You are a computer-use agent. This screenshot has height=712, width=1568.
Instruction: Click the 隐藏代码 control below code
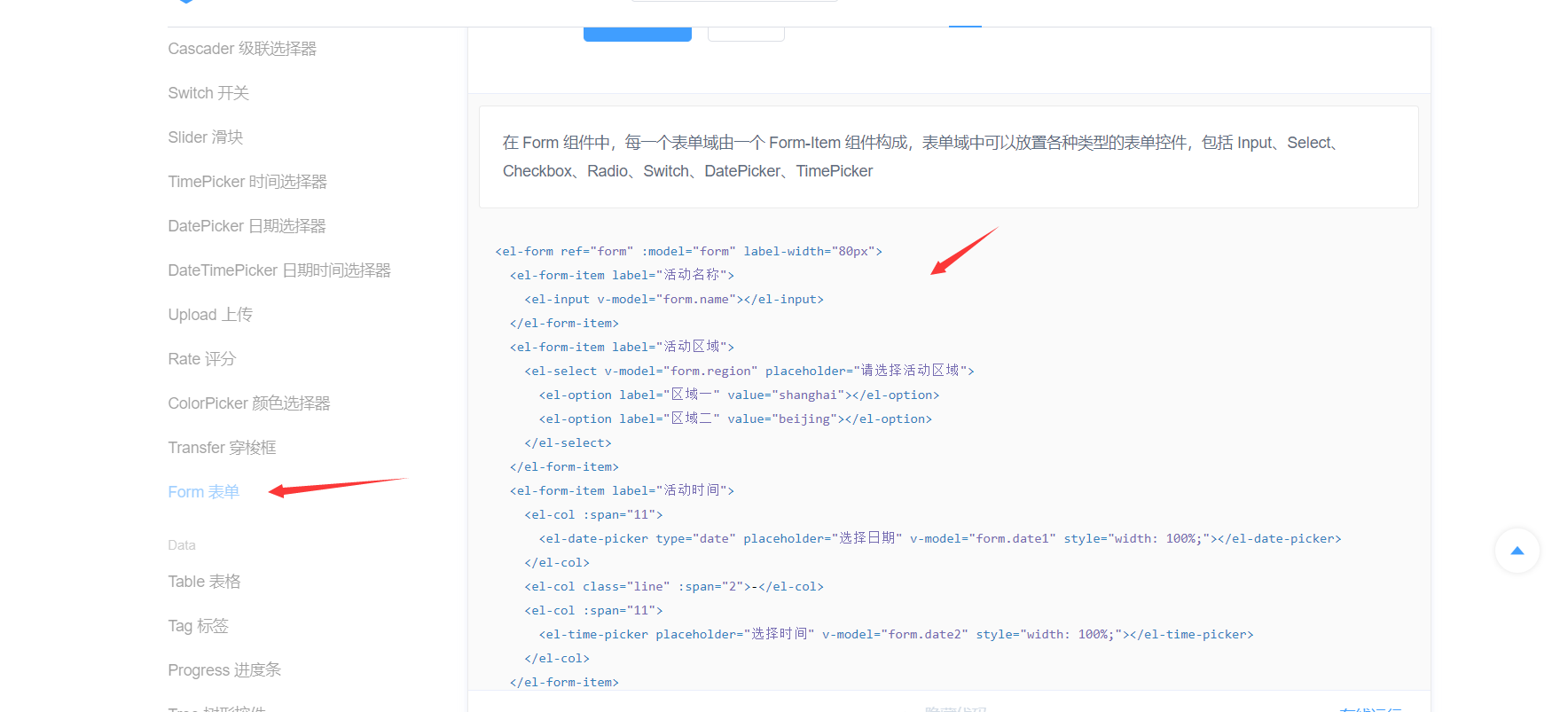(956, 708)
